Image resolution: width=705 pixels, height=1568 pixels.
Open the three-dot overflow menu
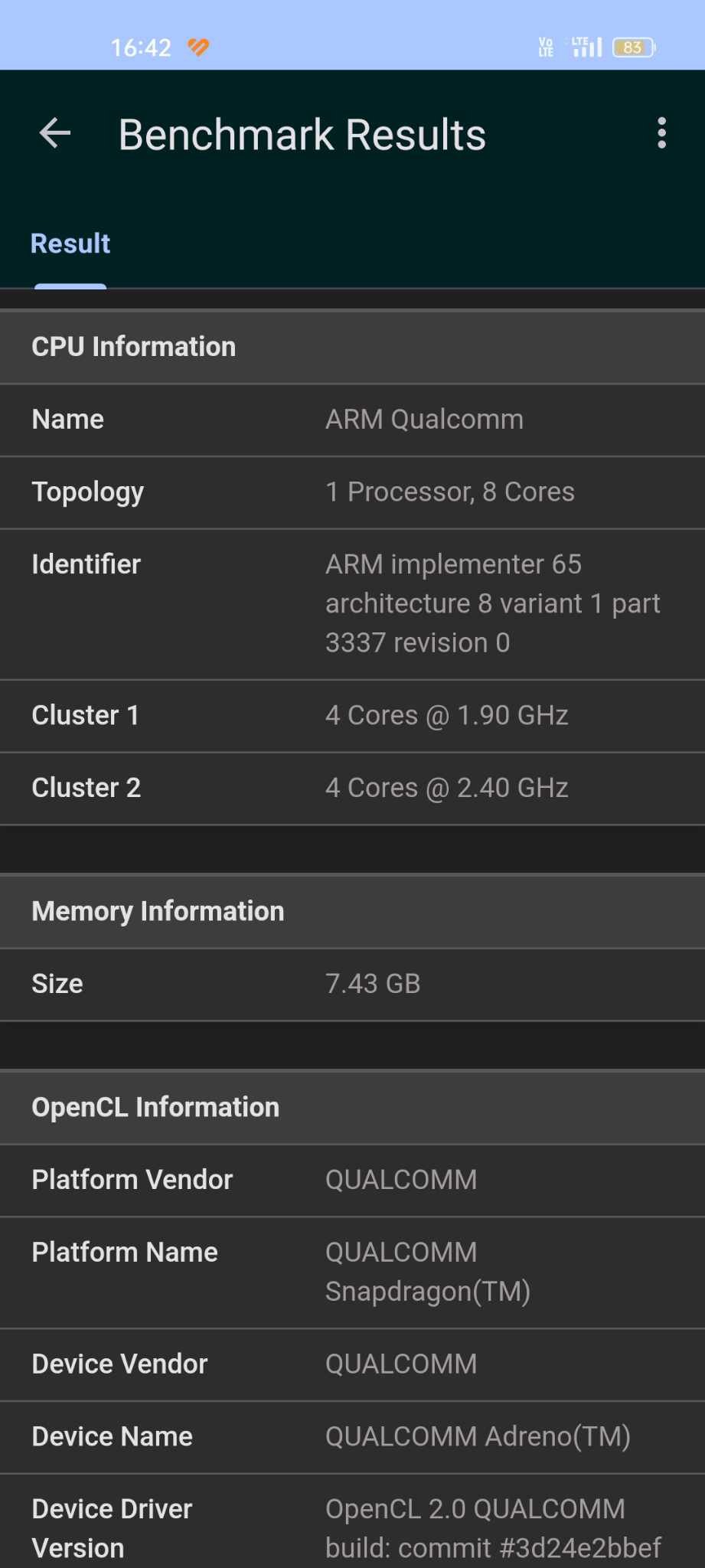[x=661, y=133]
